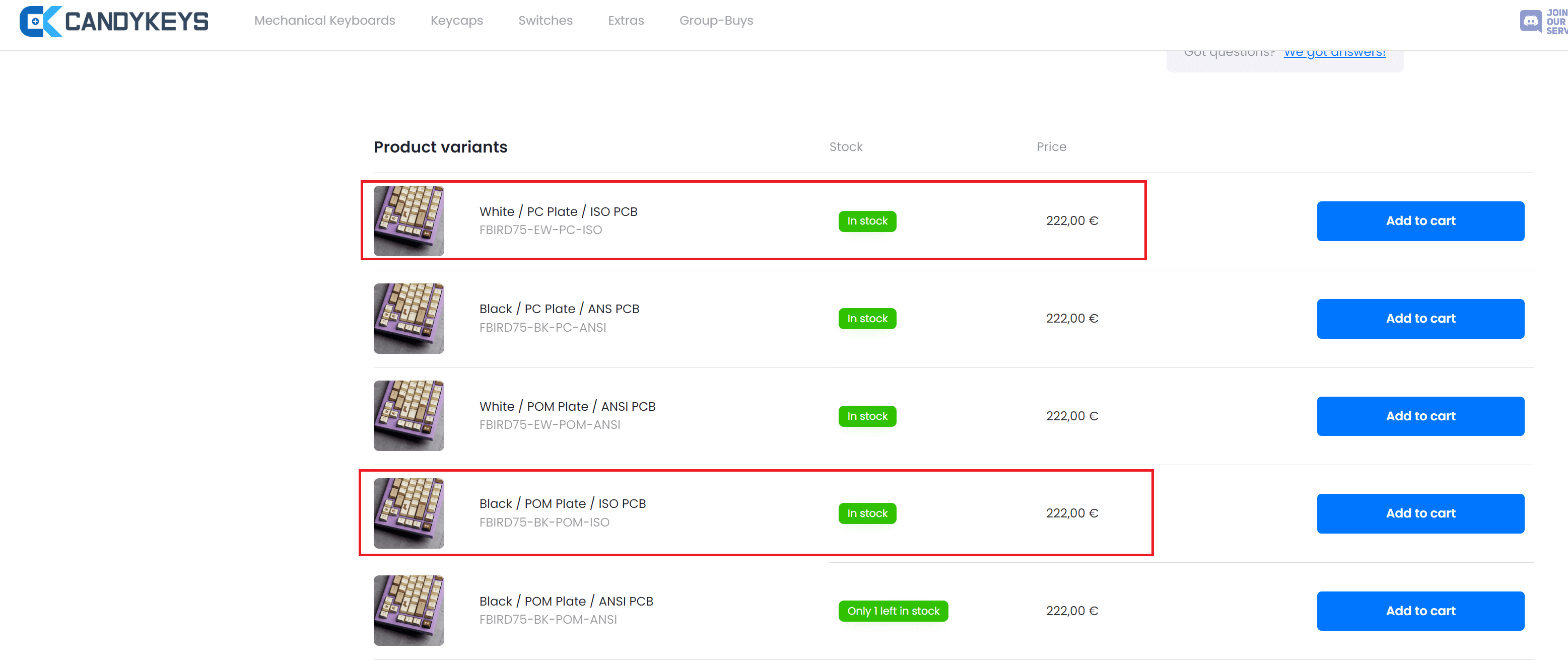Open the Discord server icon
1568x670 pixels.
(x=1542, y=21)
